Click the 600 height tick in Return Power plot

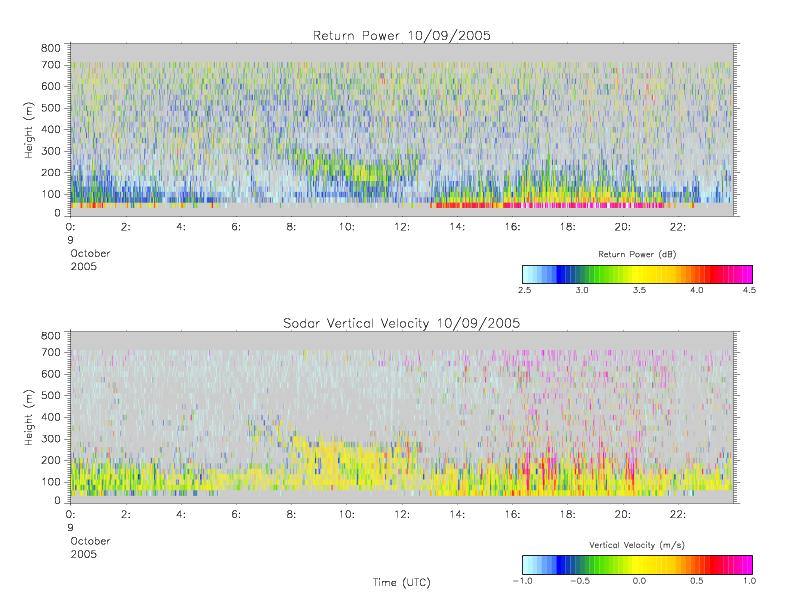click(50, 86)
